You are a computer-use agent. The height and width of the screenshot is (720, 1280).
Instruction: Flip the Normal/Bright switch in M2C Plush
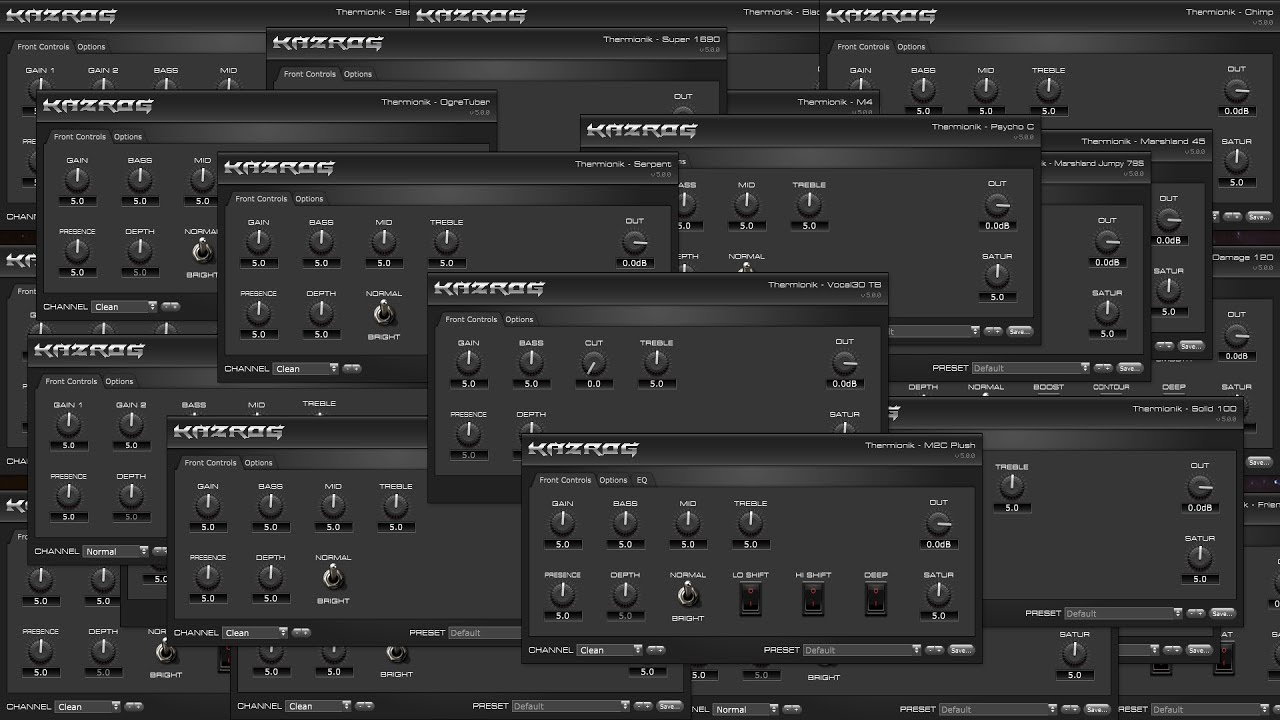(688, 596)
